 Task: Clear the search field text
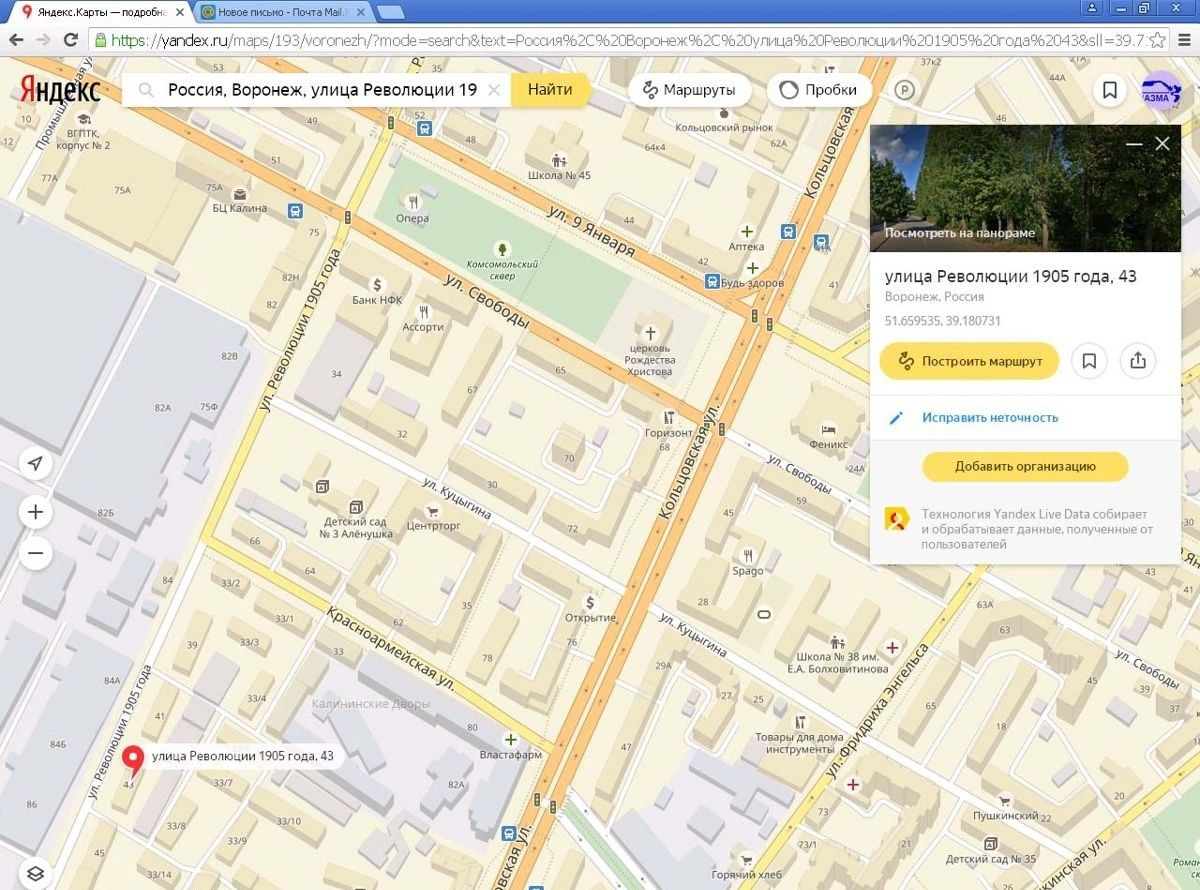pyautogui.click(x=493, y=90)
